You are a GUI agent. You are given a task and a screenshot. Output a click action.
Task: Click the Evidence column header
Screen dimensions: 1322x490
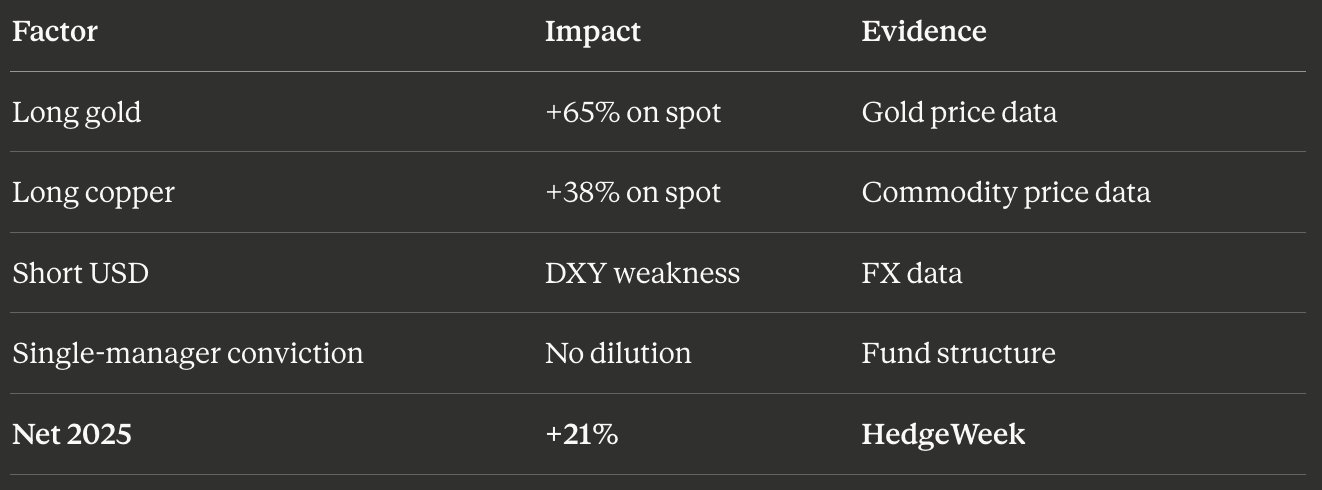[924, 31]
